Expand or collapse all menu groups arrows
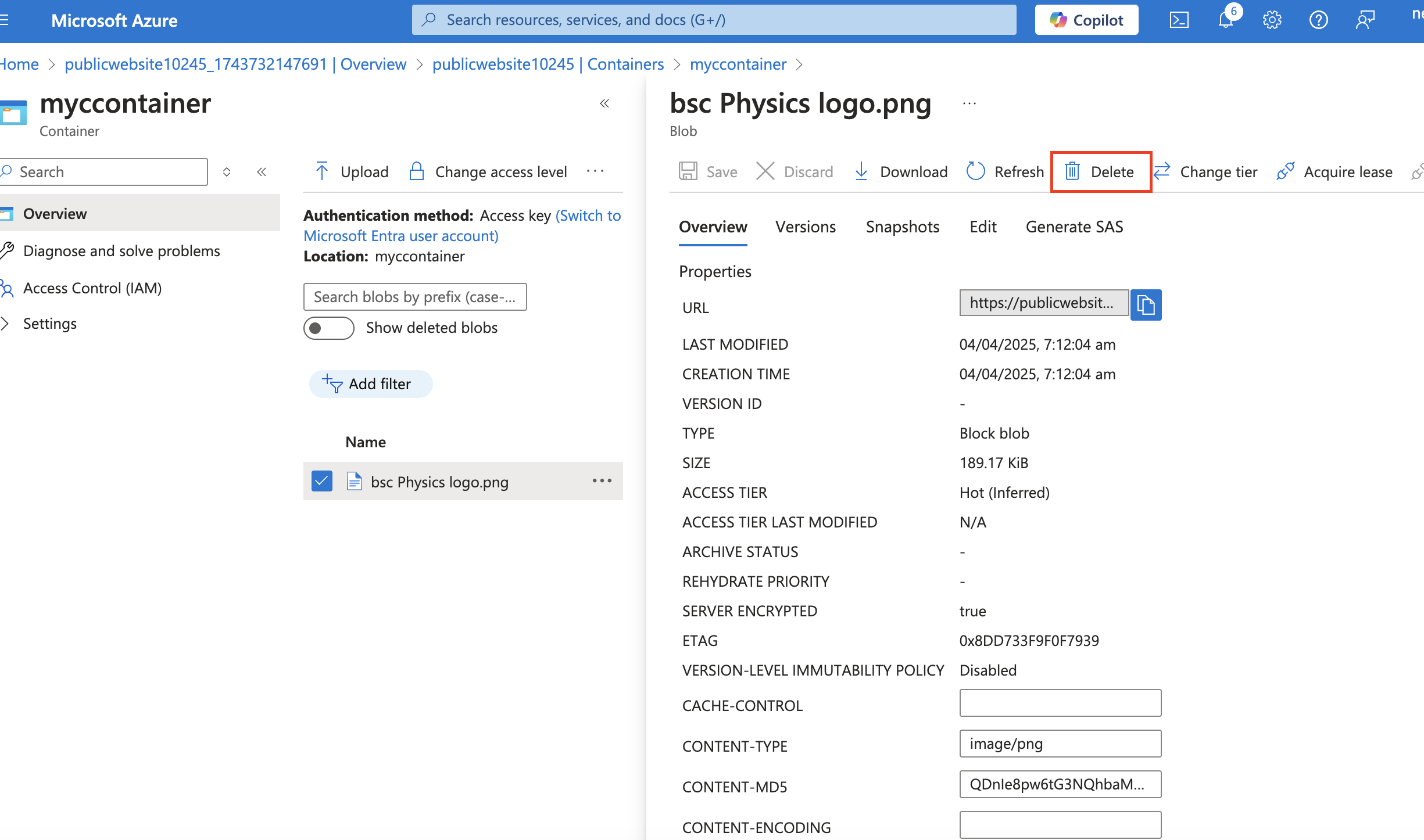Viewport: 1424px width, 840px height. [x=227, y=172]
